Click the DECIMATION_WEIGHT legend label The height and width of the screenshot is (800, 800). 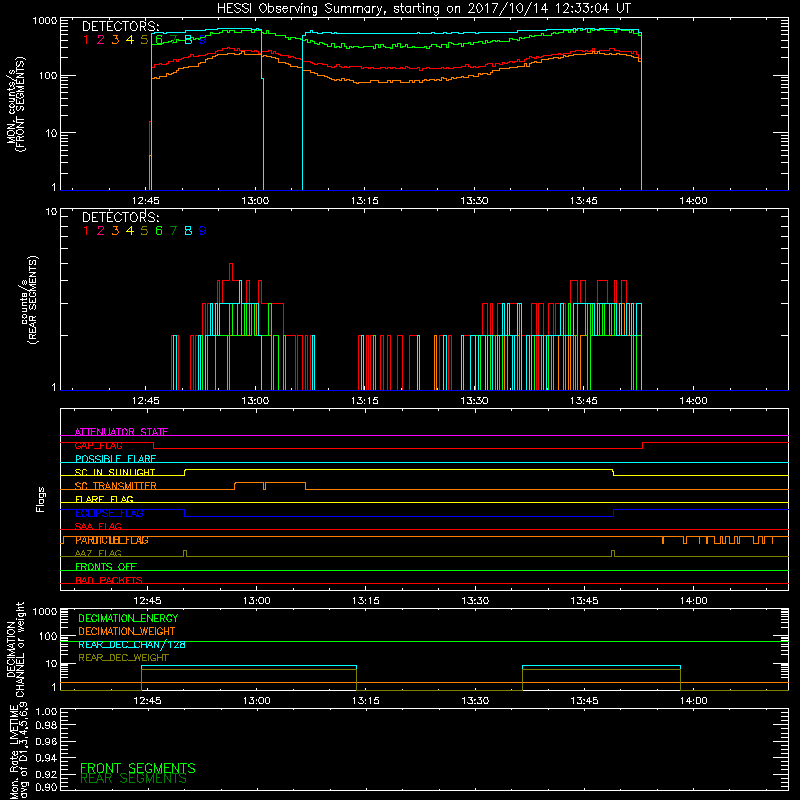(127, 631)
